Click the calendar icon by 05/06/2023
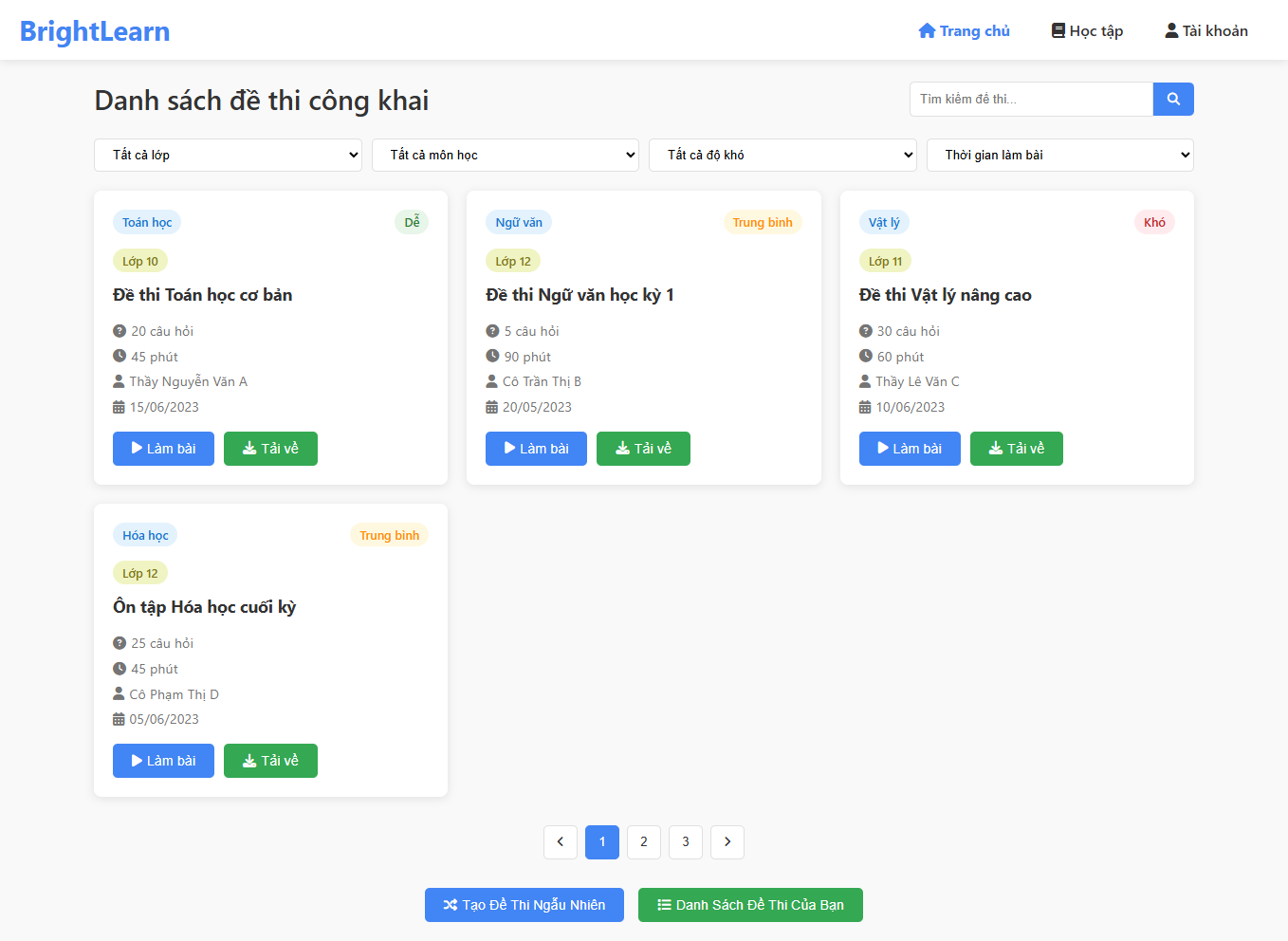This screenshot has width=1288, height=941. pos(119,719)
